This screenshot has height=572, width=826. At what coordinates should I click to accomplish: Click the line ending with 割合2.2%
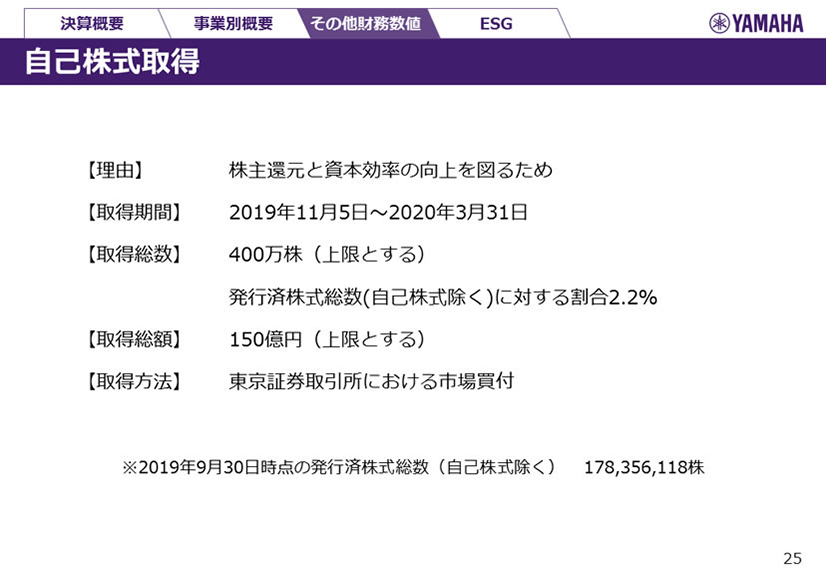(442, 297)
